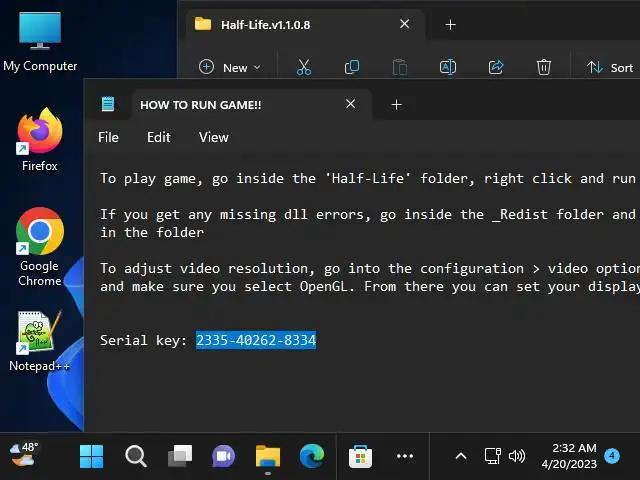
Task: Open Task View from taskbar
Action: 180,456
